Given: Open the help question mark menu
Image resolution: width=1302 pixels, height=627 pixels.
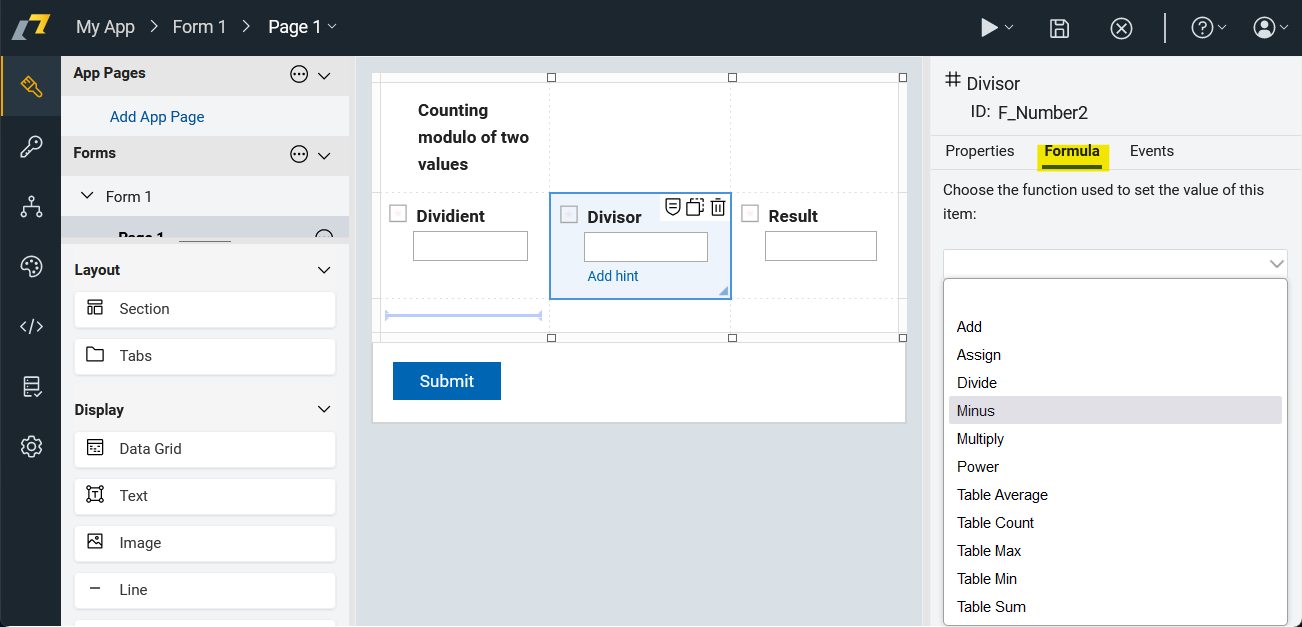Looking at the screenshot, I should pyautogui.click(x=1202, y=28).
